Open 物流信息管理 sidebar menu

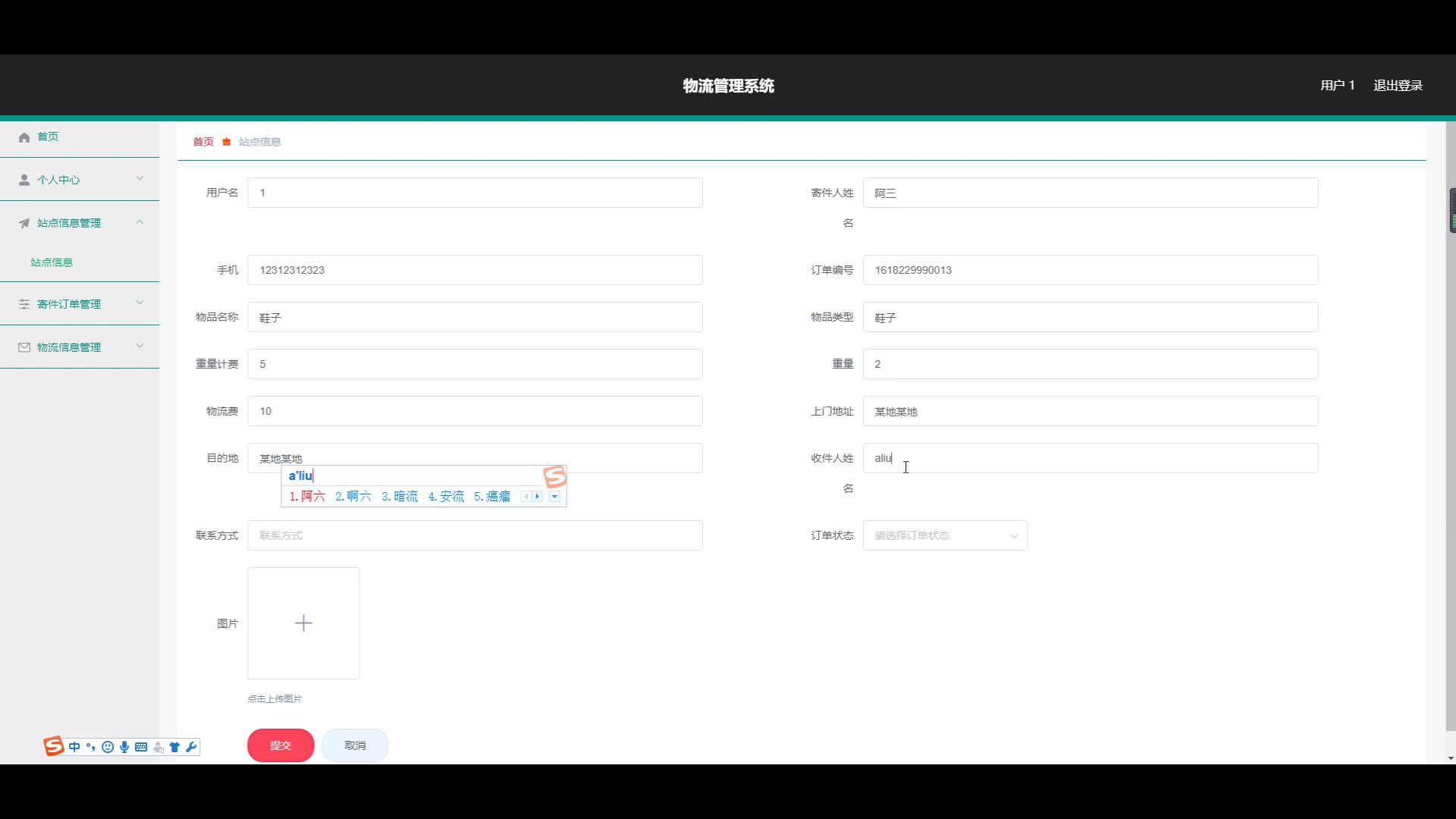(x=80, y=347)
